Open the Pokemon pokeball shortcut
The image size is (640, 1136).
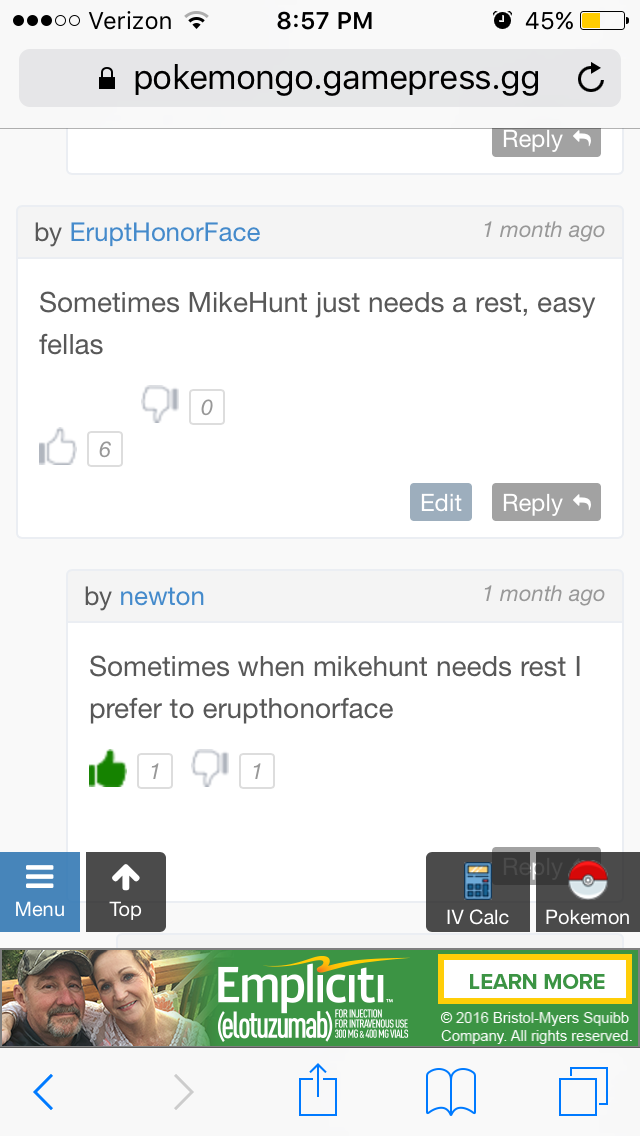[x=587, y=892]
